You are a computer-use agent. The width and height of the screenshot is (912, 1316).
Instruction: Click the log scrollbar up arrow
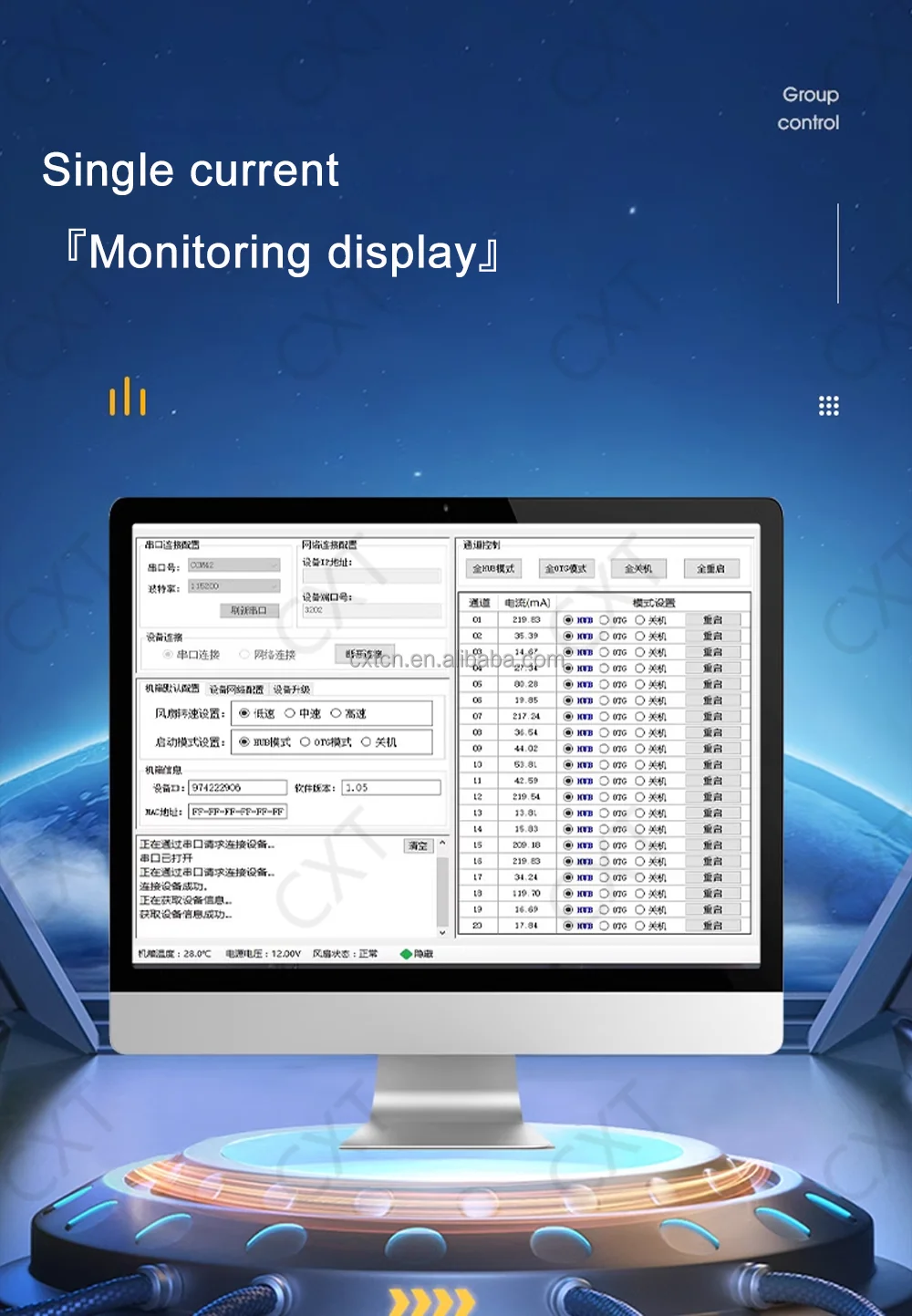(x=442, y=844)
